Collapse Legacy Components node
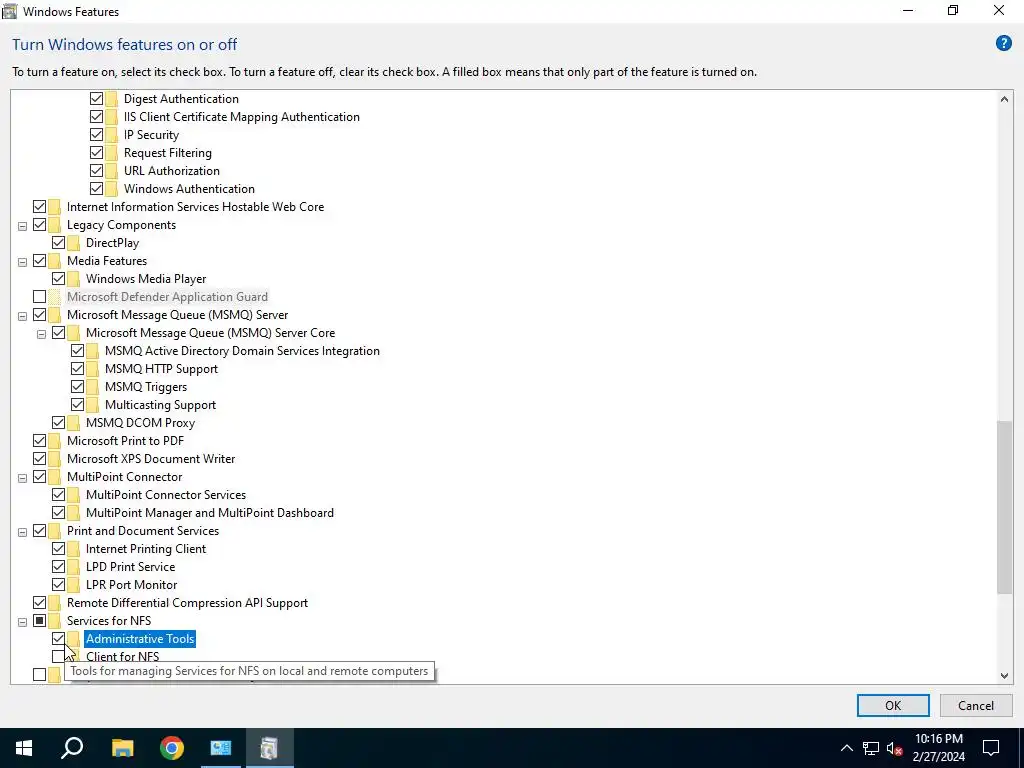The image size is (1024, 768). point(22,226)
